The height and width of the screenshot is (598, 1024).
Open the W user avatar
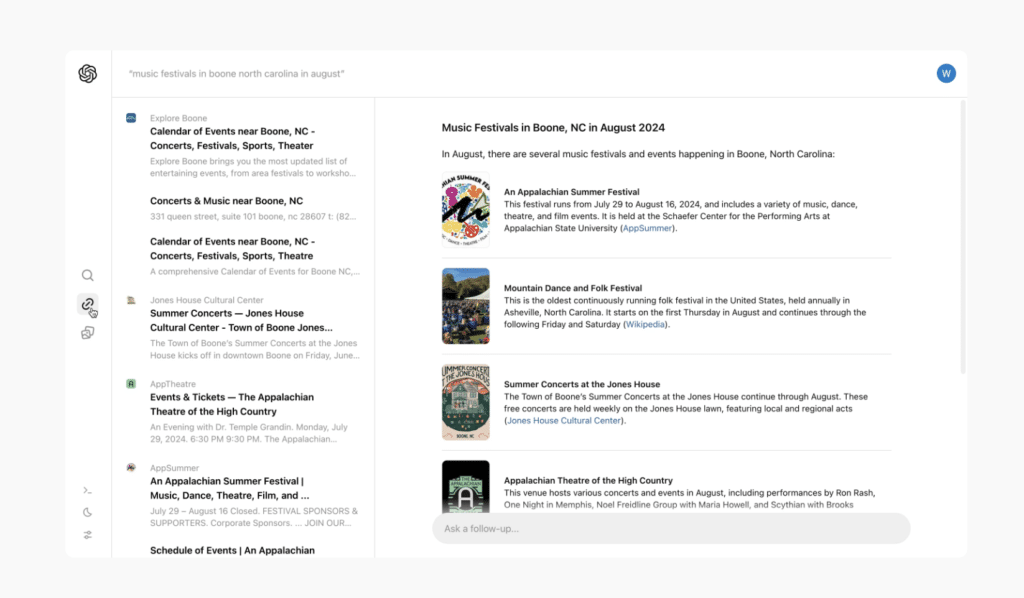(946, 74)
